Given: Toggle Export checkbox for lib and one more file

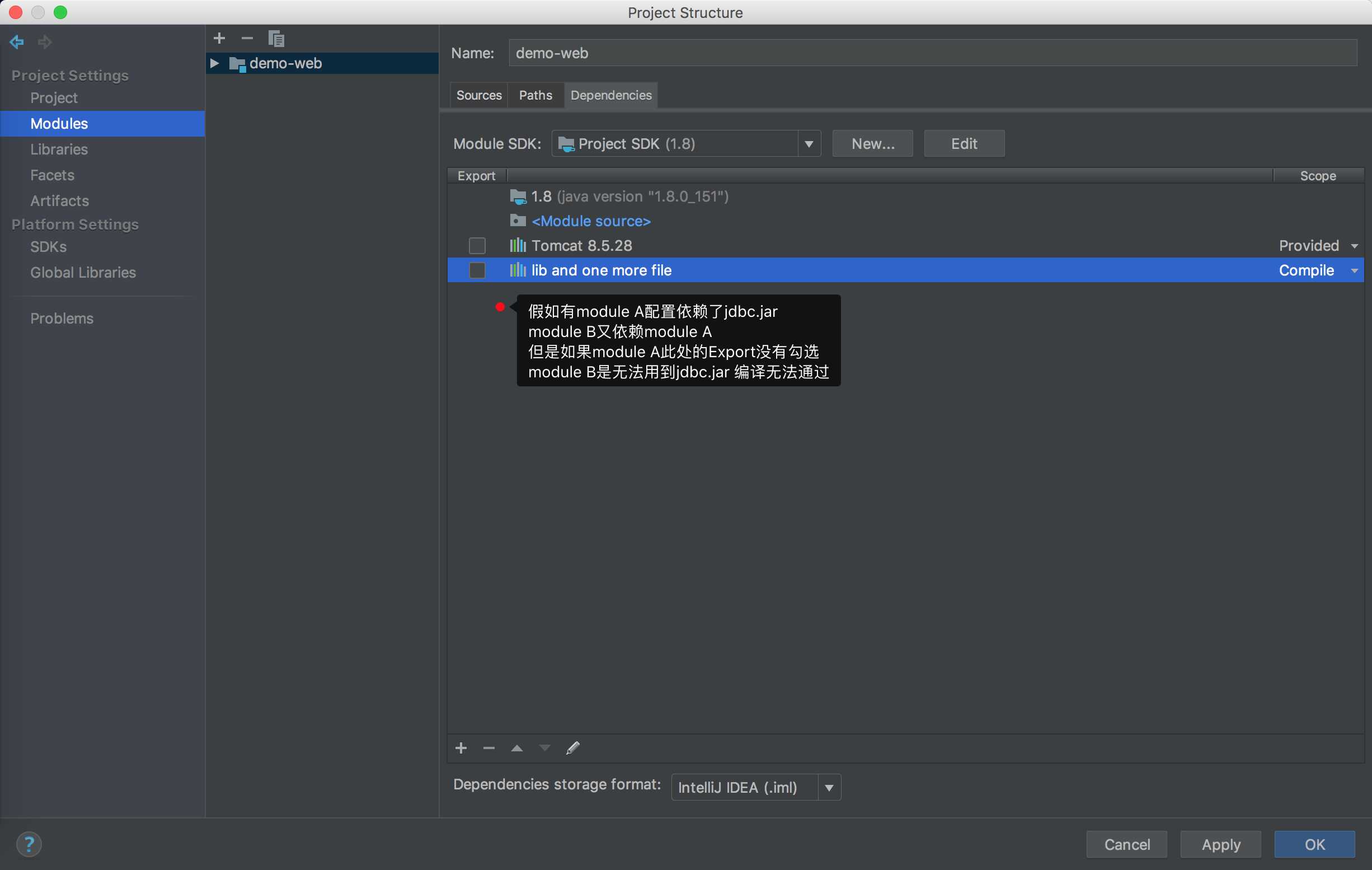Looking at the screenshot, I should [x=477, y=270].
